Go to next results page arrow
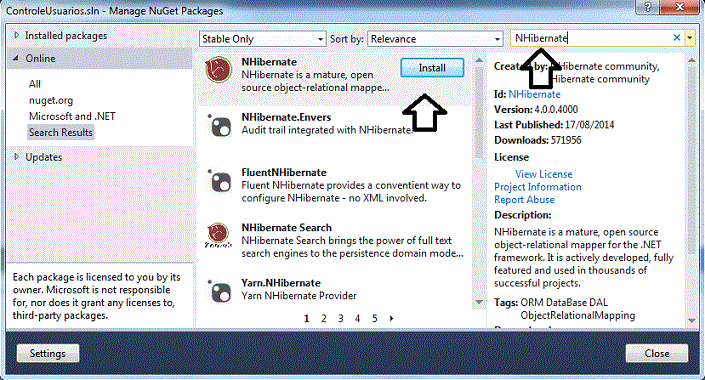The image size is (705, 380). [x=392, y=318]
